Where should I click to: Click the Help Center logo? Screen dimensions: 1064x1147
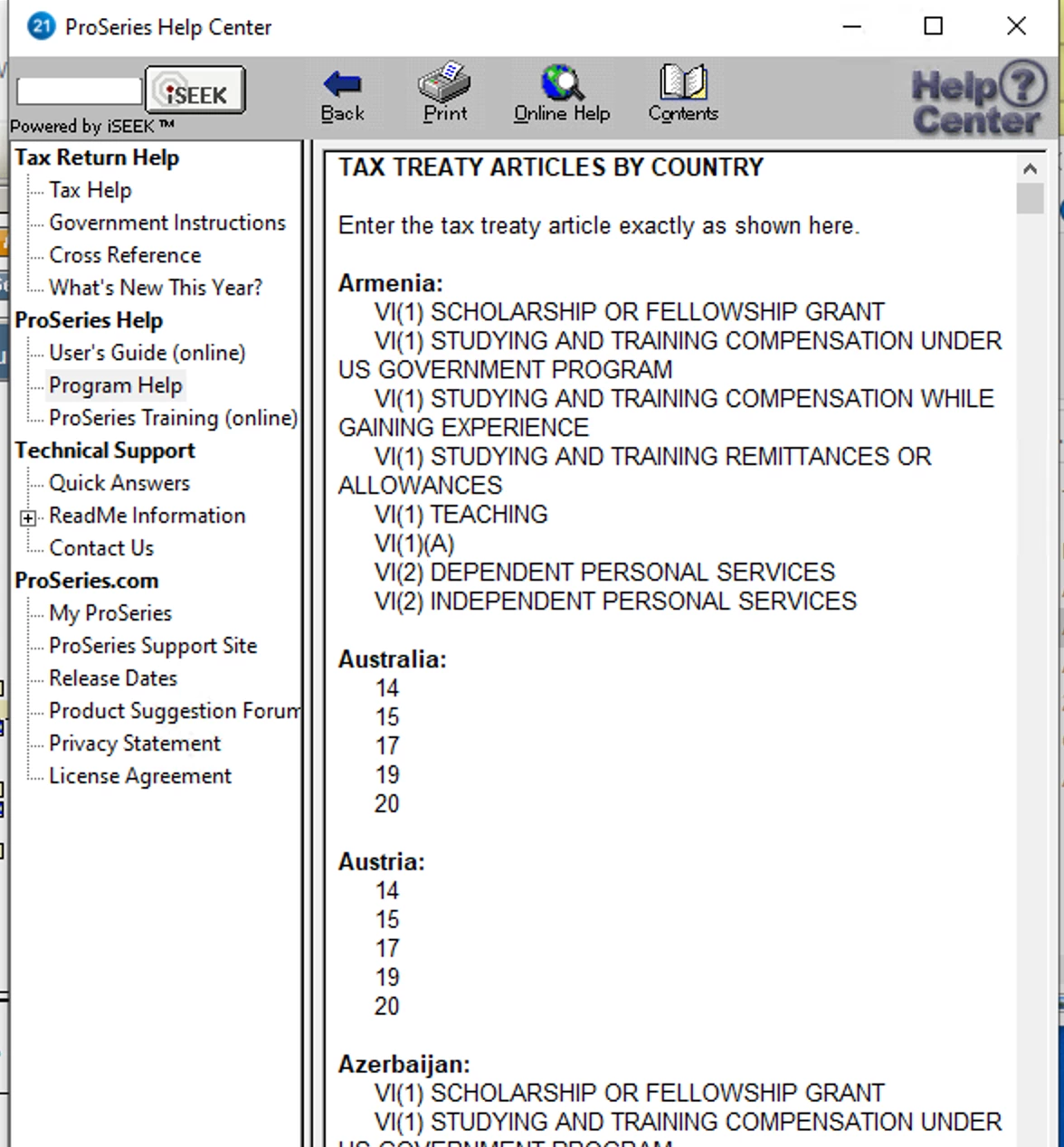[x=979, y=98]
